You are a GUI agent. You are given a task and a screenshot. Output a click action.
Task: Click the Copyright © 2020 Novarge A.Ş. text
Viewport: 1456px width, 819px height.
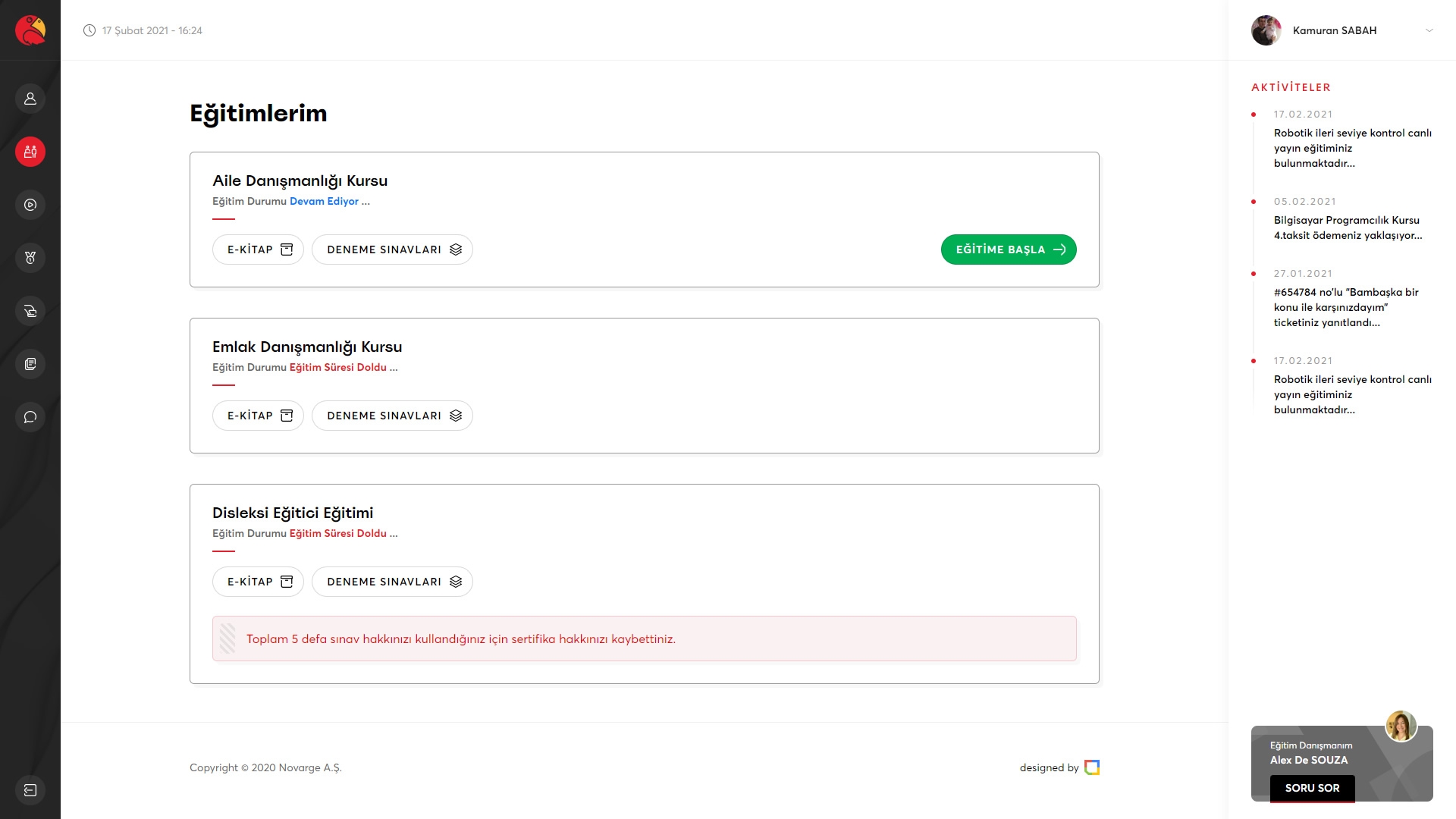click(265, 767)
